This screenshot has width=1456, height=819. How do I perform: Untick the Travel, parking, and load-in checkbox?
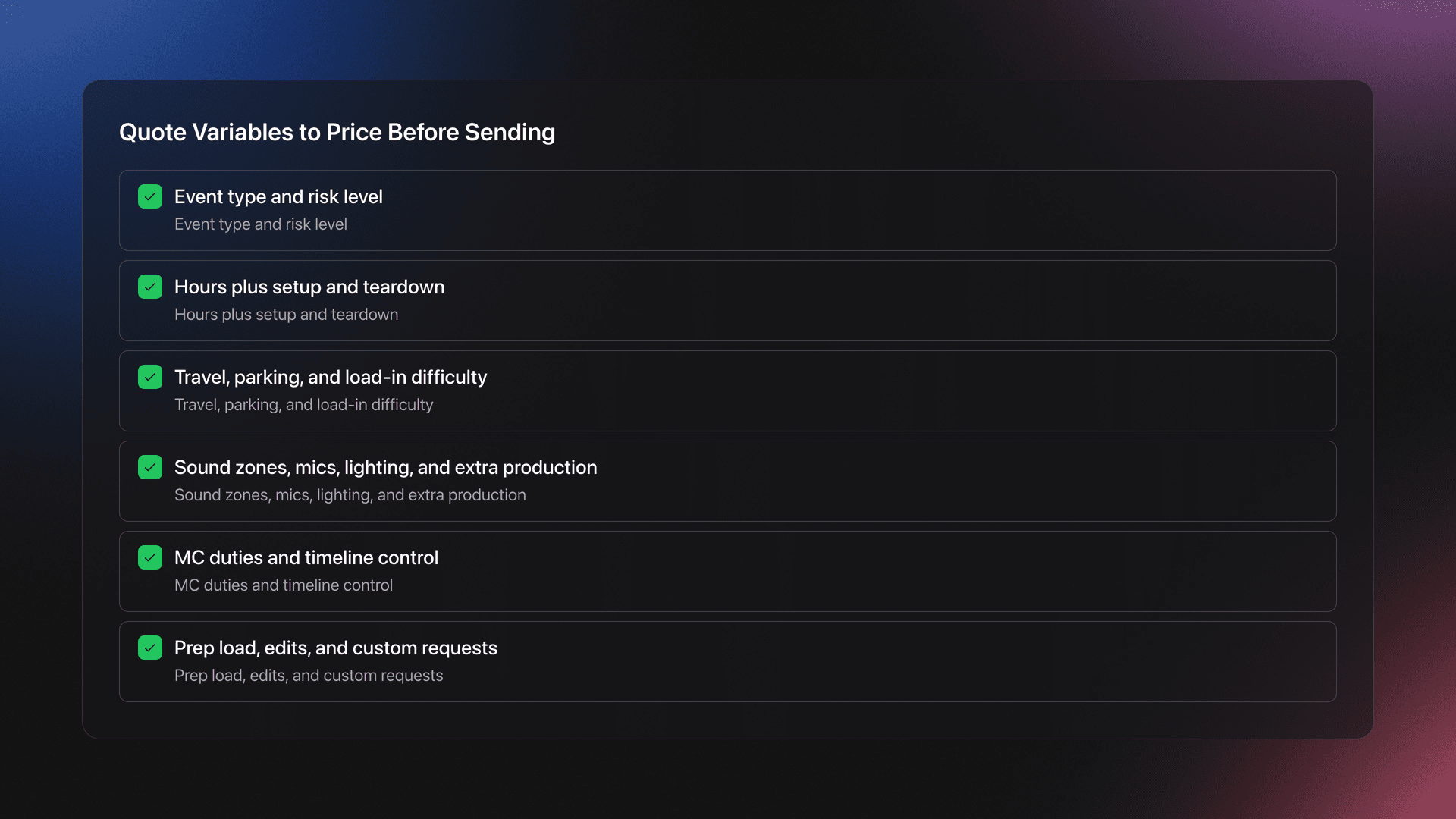(x=150, y=377)
